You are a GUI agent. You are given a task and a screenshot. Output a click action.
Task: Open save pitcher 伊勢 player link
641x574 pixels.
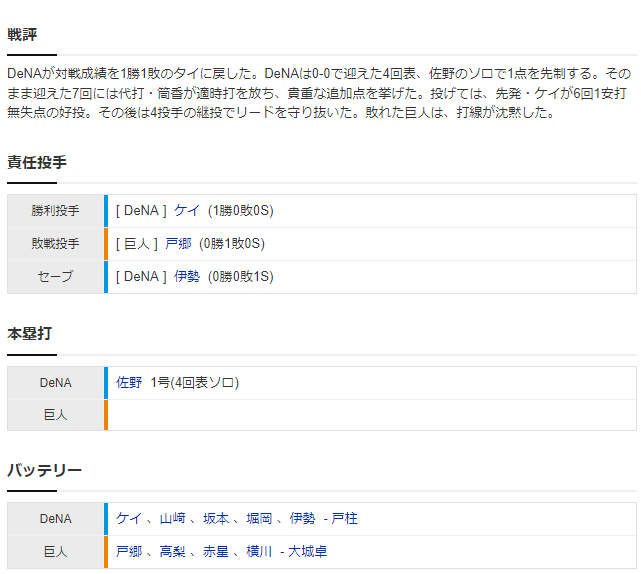click(187, 277)
